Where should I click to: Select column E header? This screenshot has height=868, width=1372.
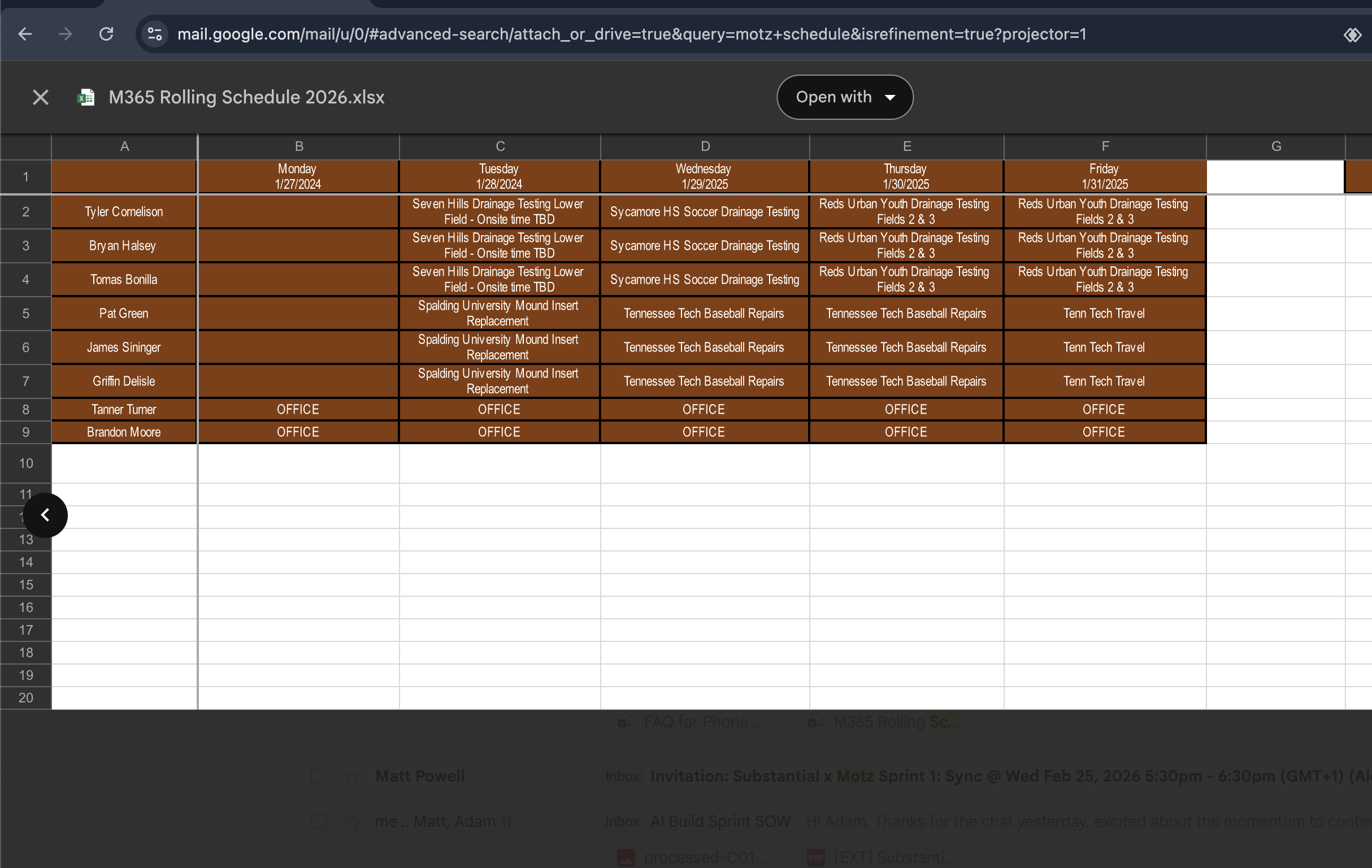coord(906,146)
